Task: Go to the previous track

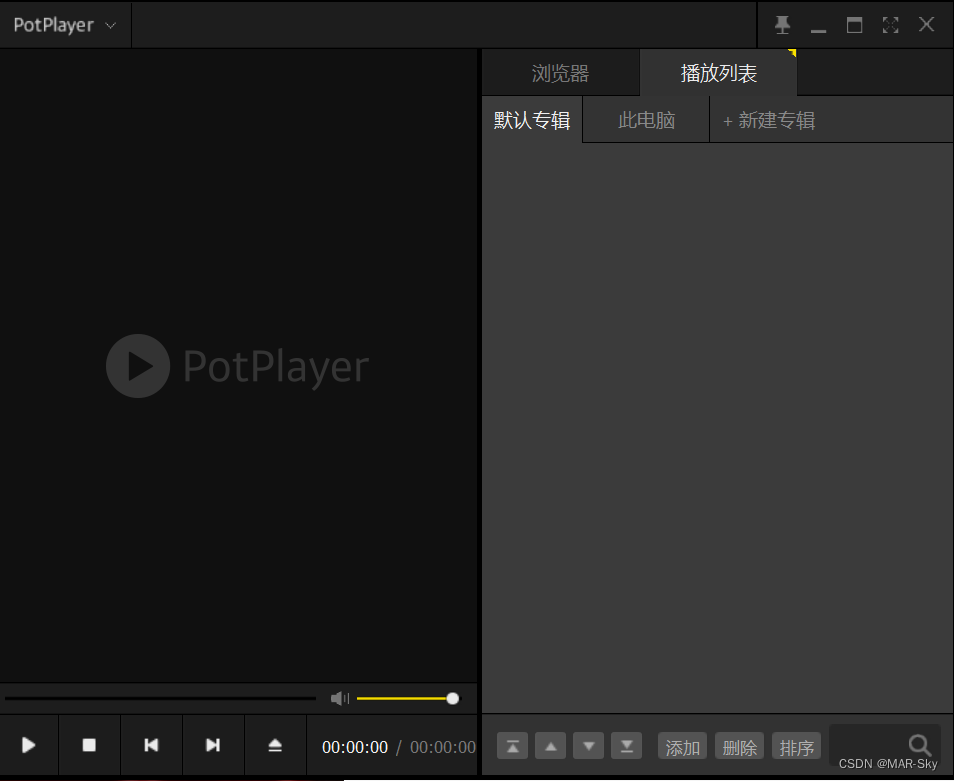Action: pyautogui.click(x=151, y=745)
